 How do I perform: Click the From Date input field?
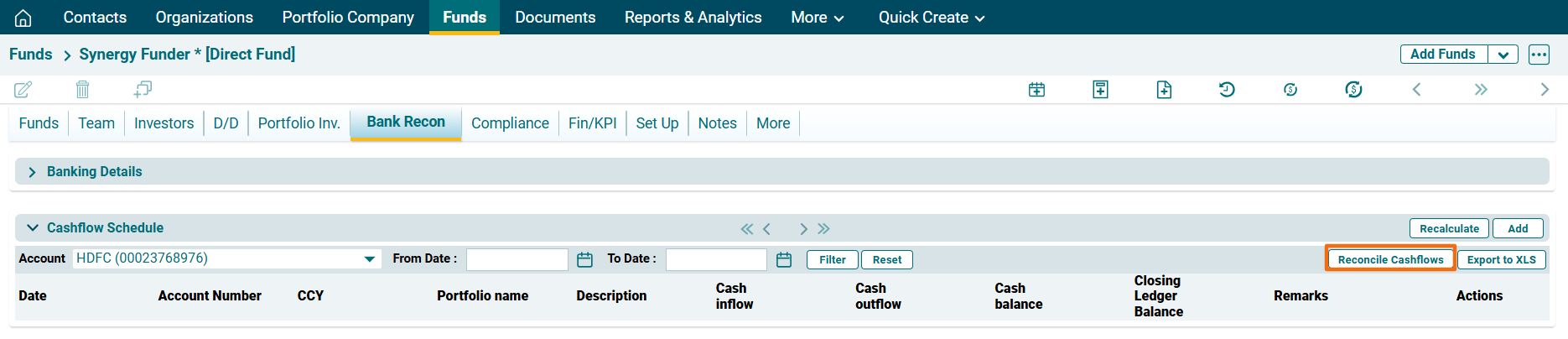coord(517,259)
